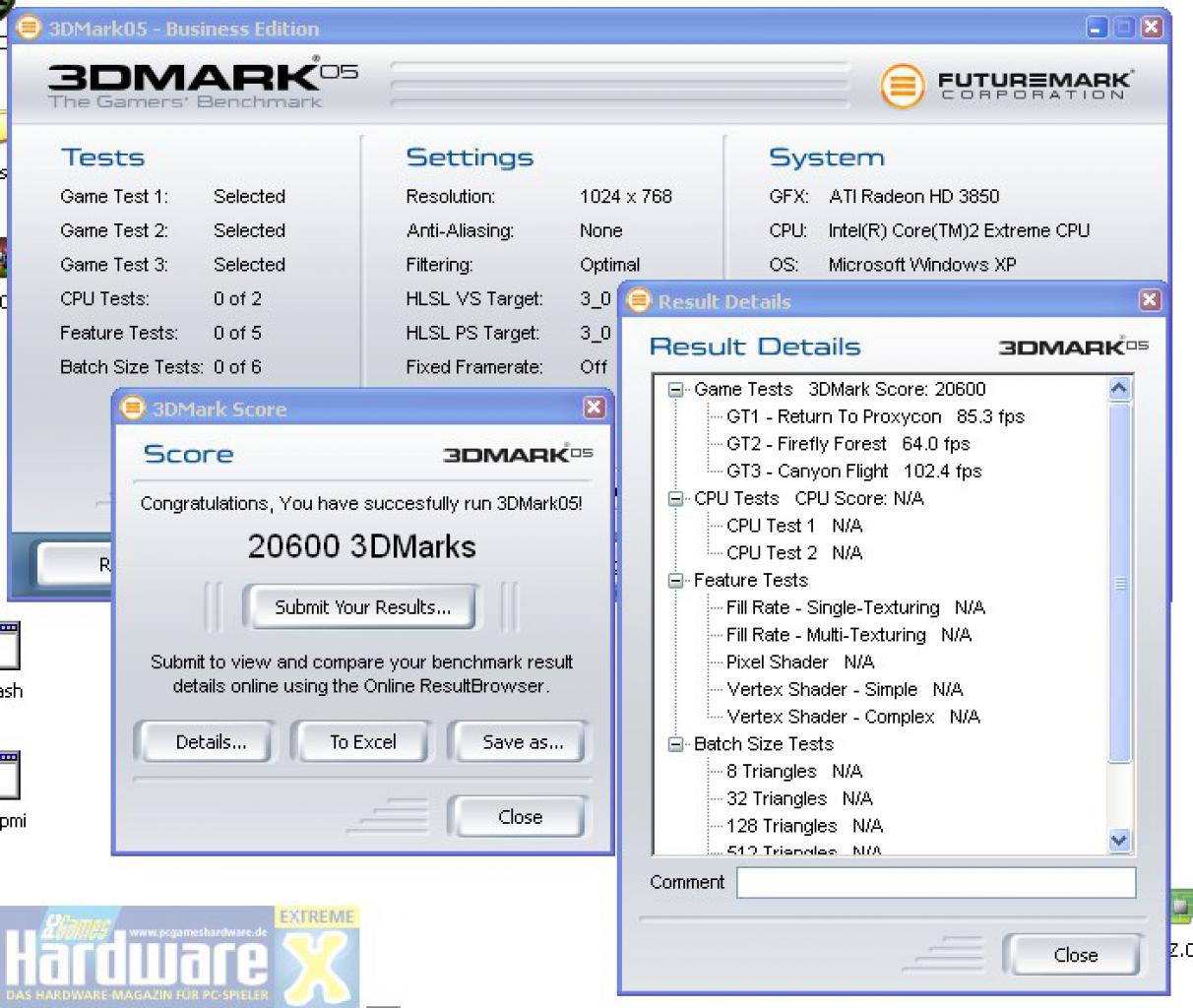Click the Settings section heading
The height and width of the screenshot is (1008, 1193).
click(x=470, y=157)
